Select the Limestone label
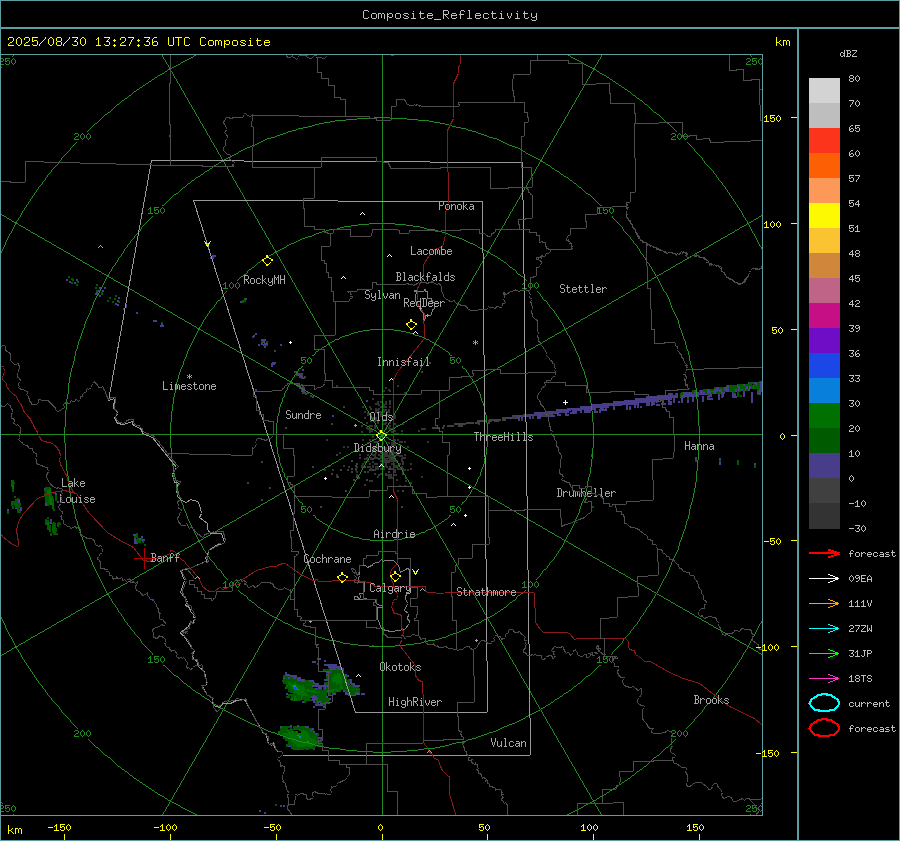 (x=189, y=386)
